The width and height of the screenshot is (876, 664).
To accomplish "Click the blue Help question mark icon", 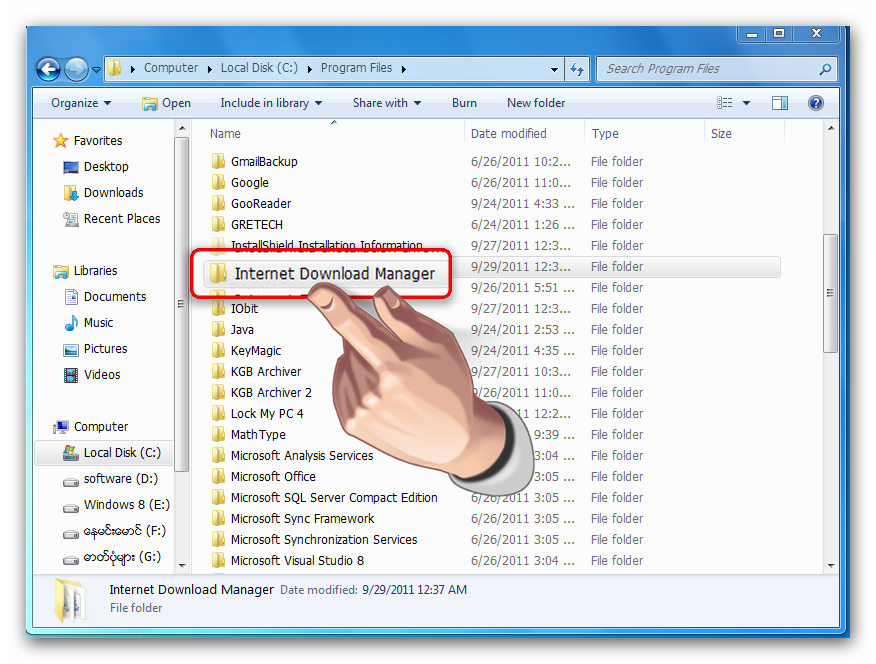I will (x=815, y=103).
